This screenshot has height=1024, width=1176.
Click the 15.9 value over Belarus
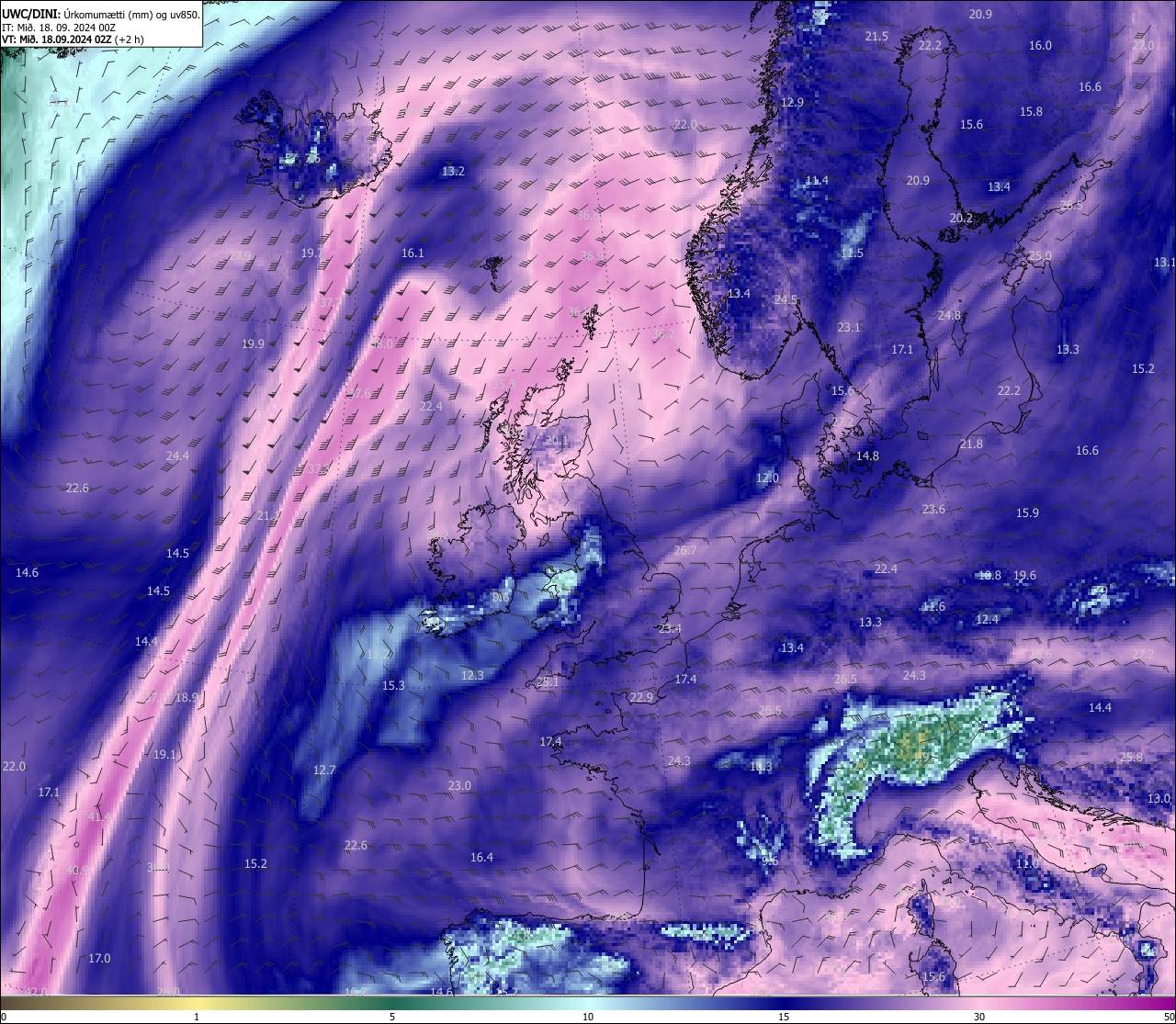click(x=1027, y=513)
